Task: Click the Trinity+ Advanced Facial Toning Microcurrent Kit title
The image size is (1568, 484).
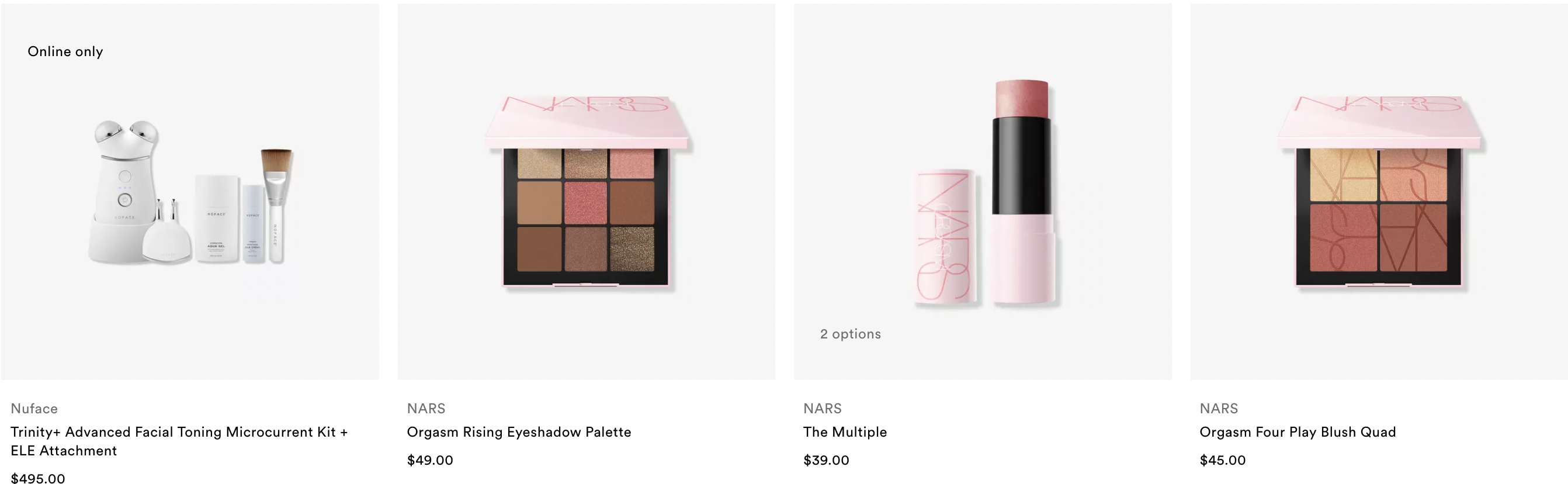Action: click(179, 441)
